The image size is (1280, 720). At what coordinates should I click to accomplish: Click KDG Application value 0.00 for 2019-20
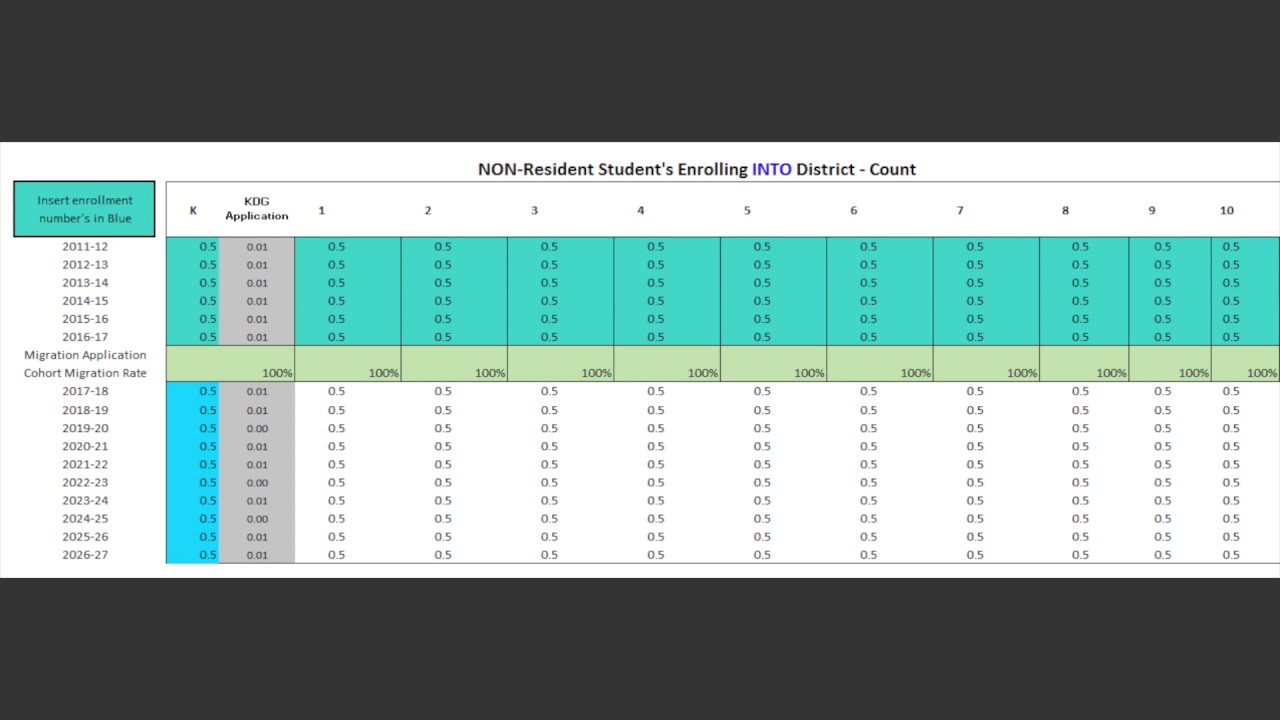point(257,428)
